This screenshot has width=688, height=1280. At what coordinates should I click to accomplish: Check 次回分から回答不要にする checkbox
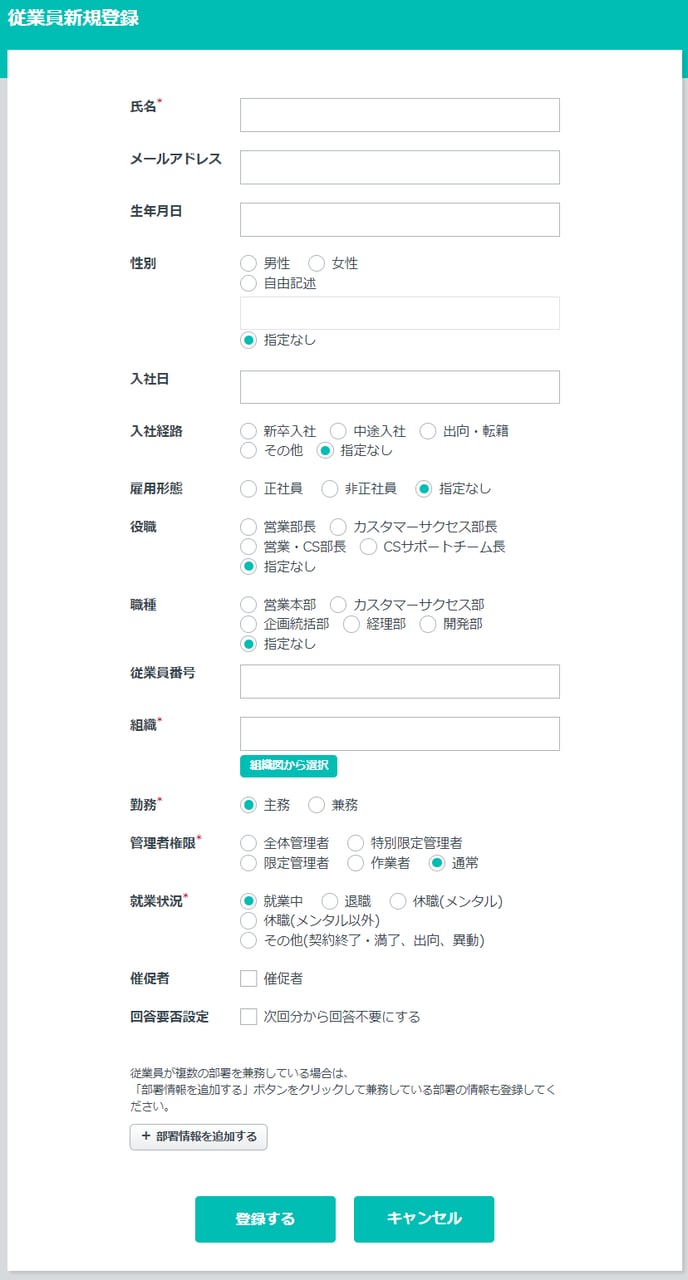click(249, 1017)
